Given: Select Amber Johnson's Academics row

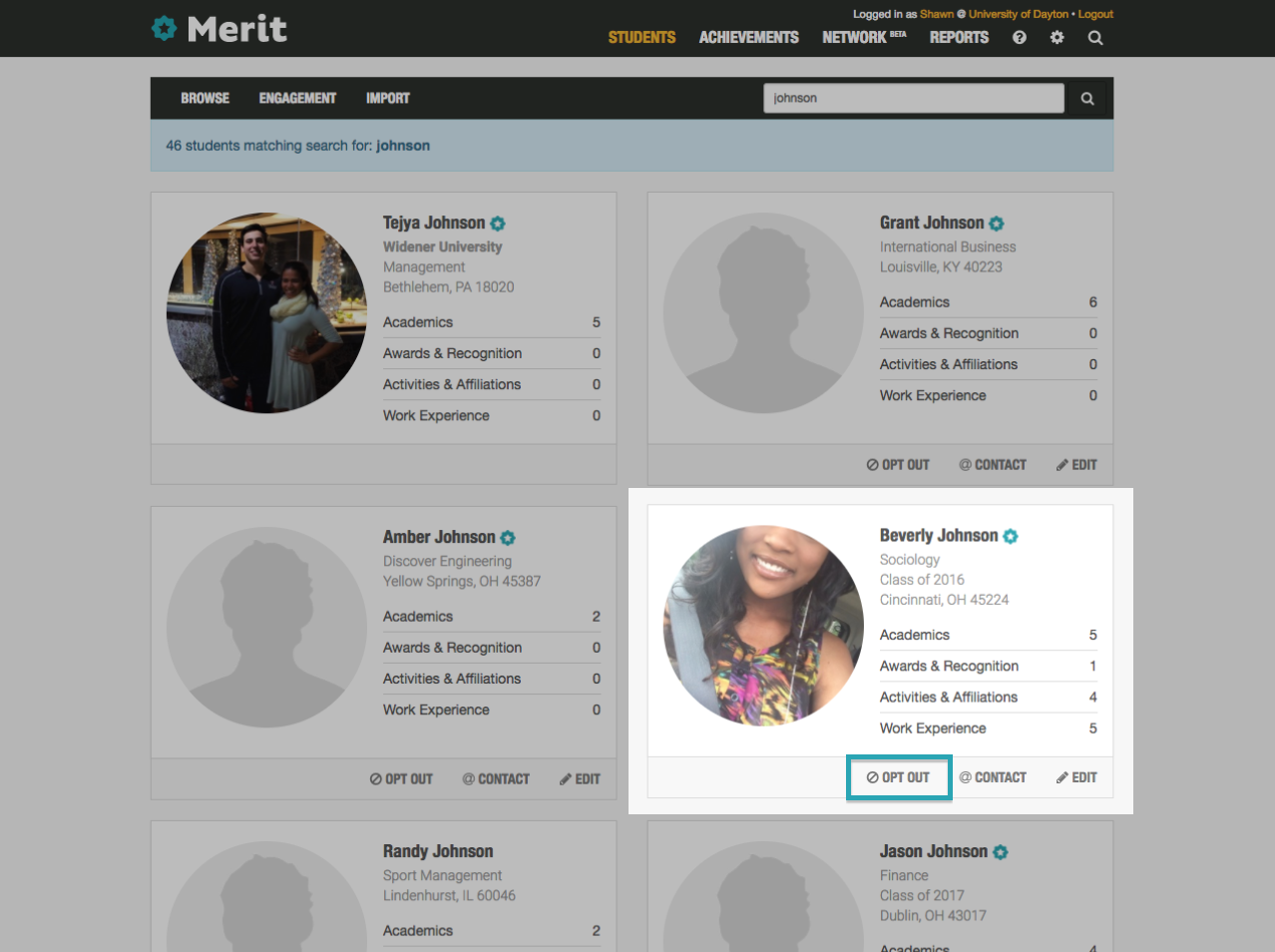Looking at the screenshot, I should (492, 617).
